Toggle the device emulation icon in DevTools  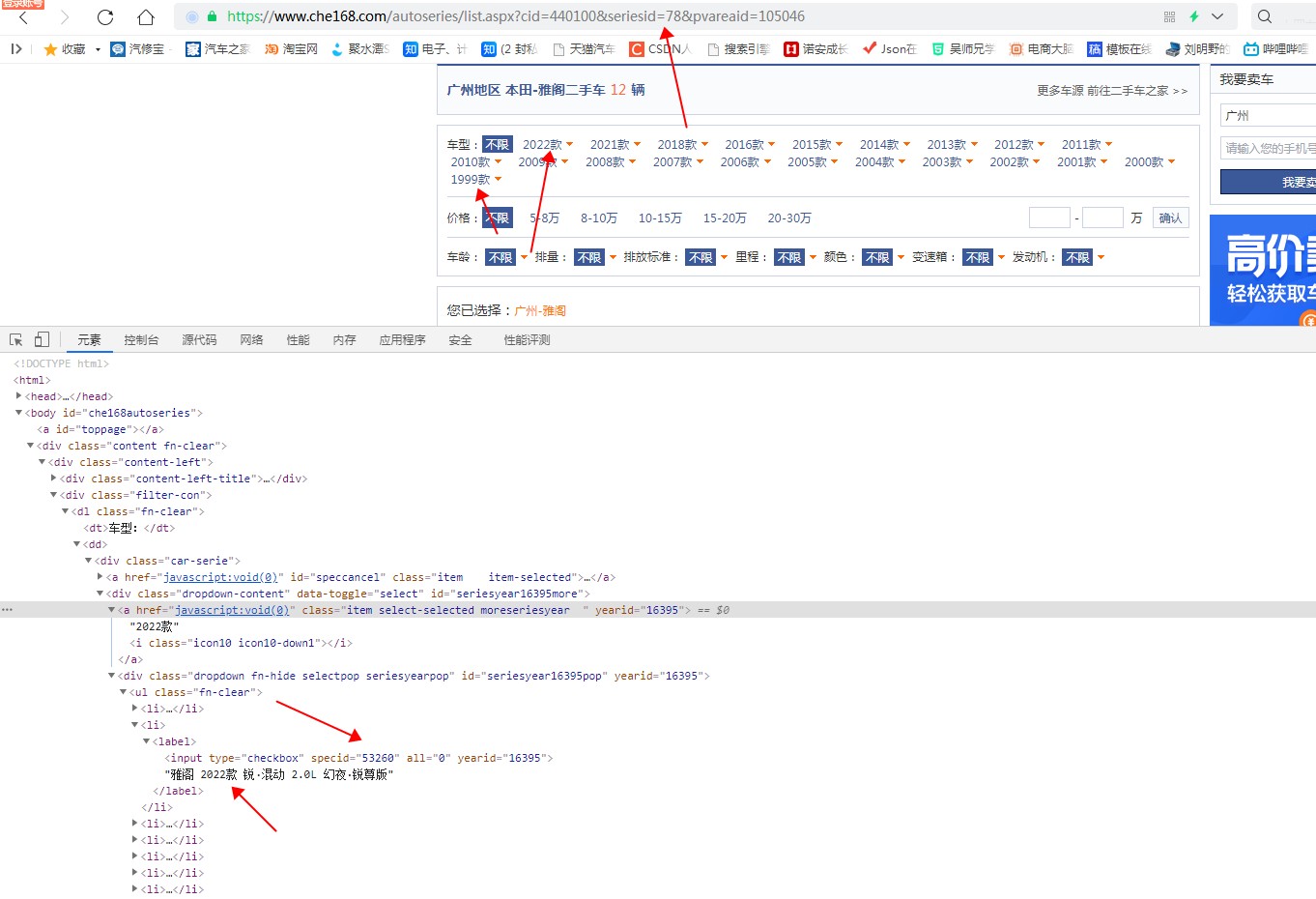[41, 338]
